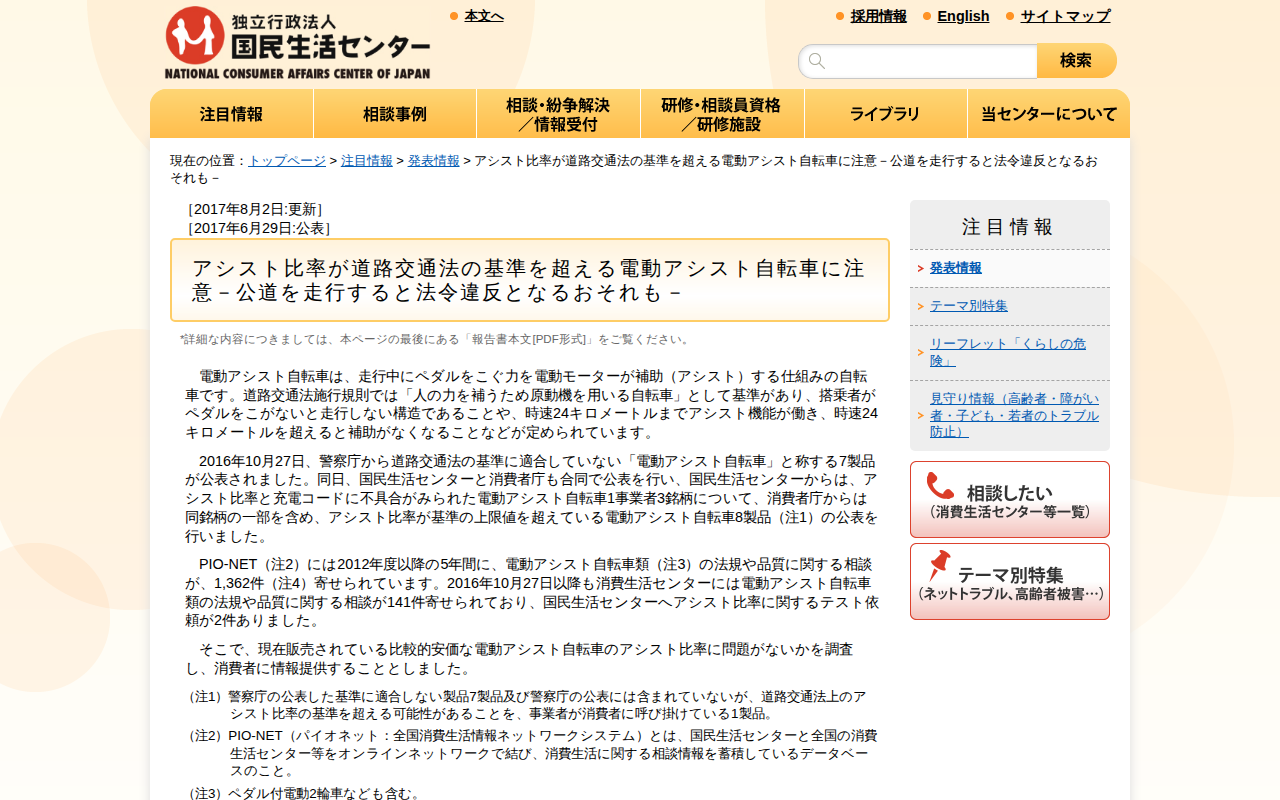Expand the テーマ別特集 sidebar item

coord(968,304)
